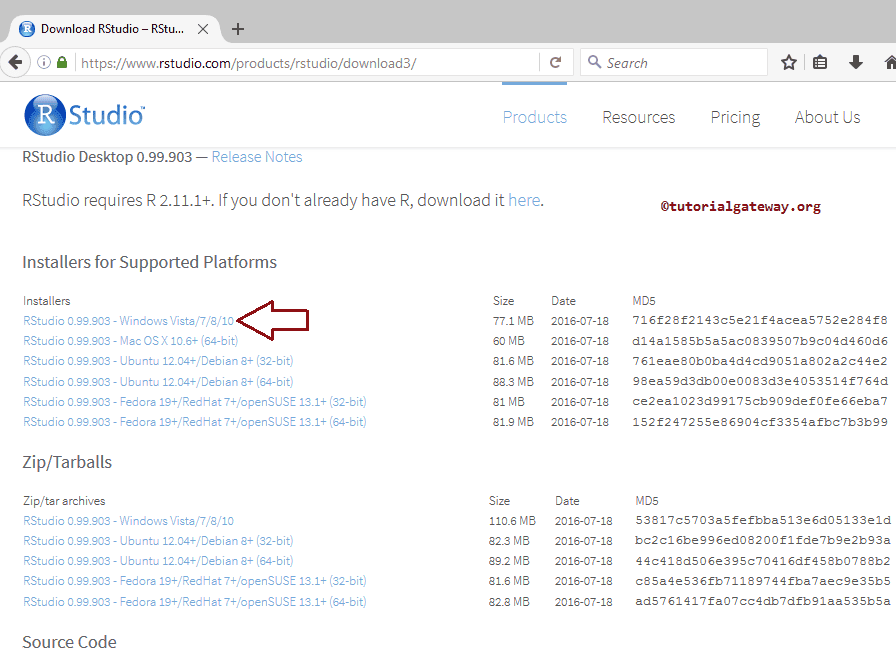896x664 pixels.
Task: Open the Products menu
Action: point(534,117)
